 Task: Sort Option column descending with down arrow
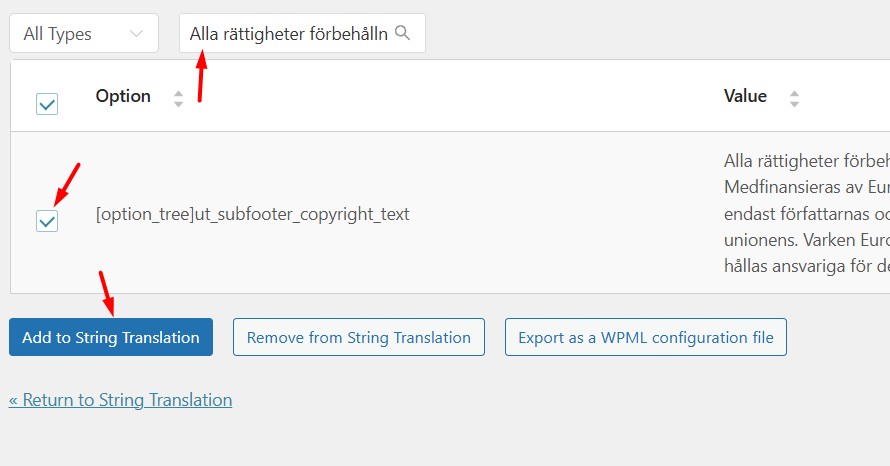[x=179, y=103]
